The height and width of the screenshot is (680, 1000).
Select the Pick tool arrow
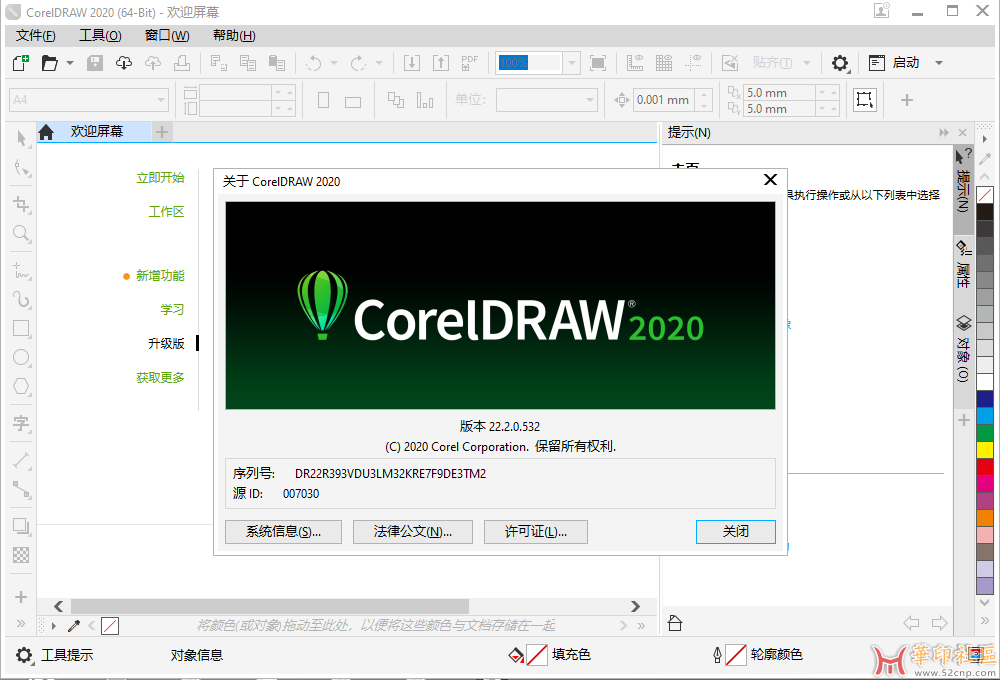[22, 138]
